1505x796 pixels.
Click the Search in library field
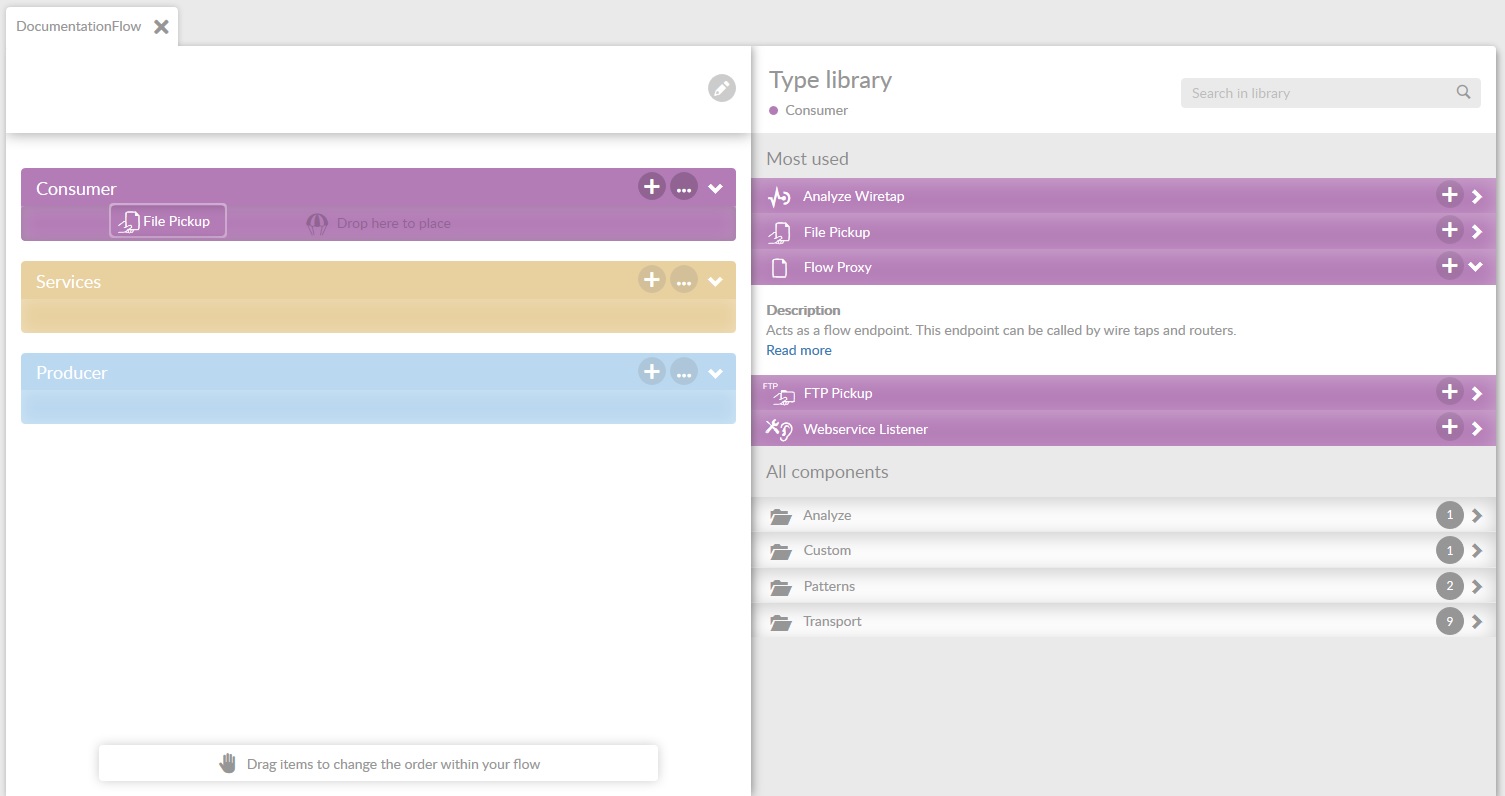(x=1315, y=93)
